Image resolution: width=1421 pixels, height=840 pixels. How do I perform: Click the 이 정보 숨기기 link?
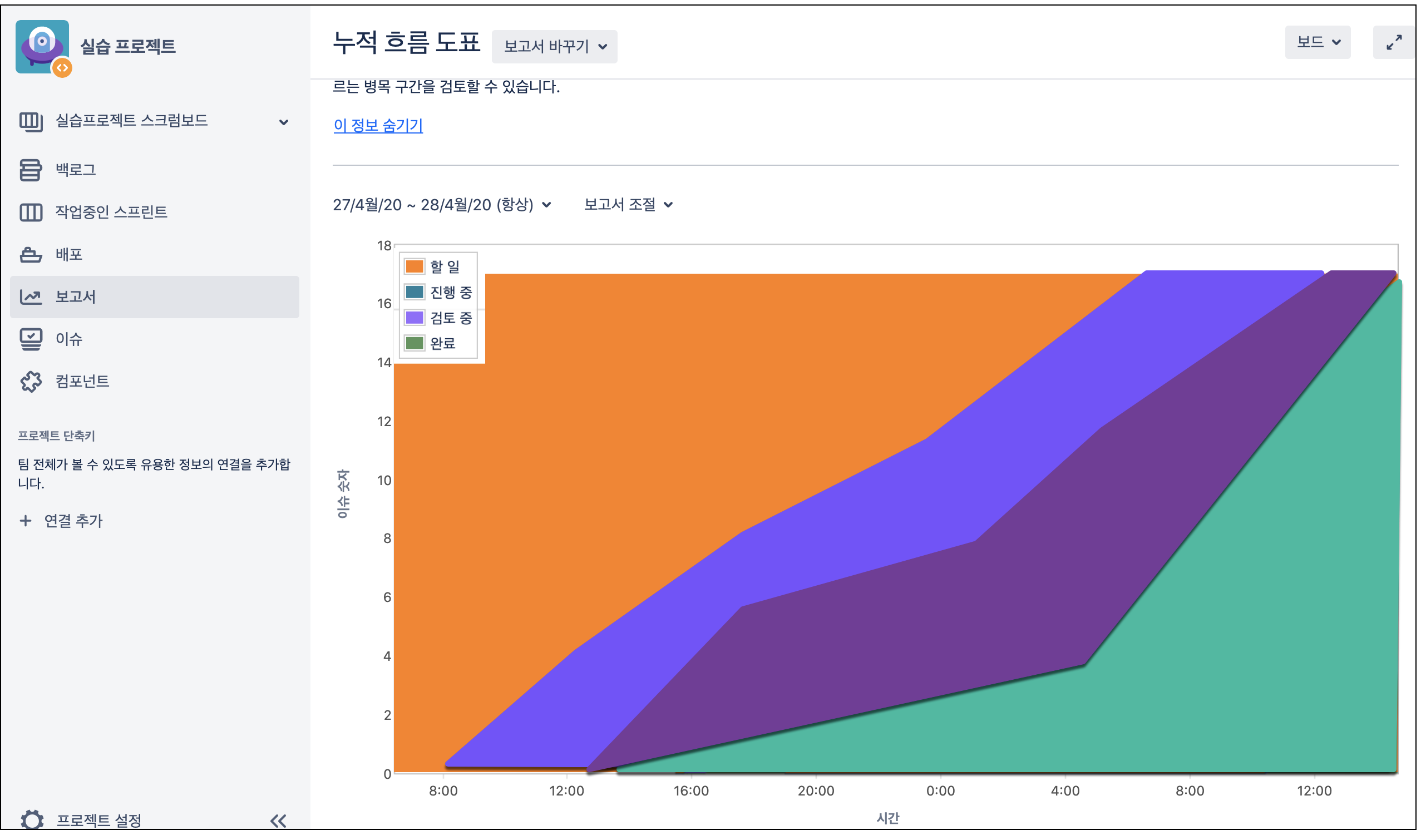(x=378, y=125)
